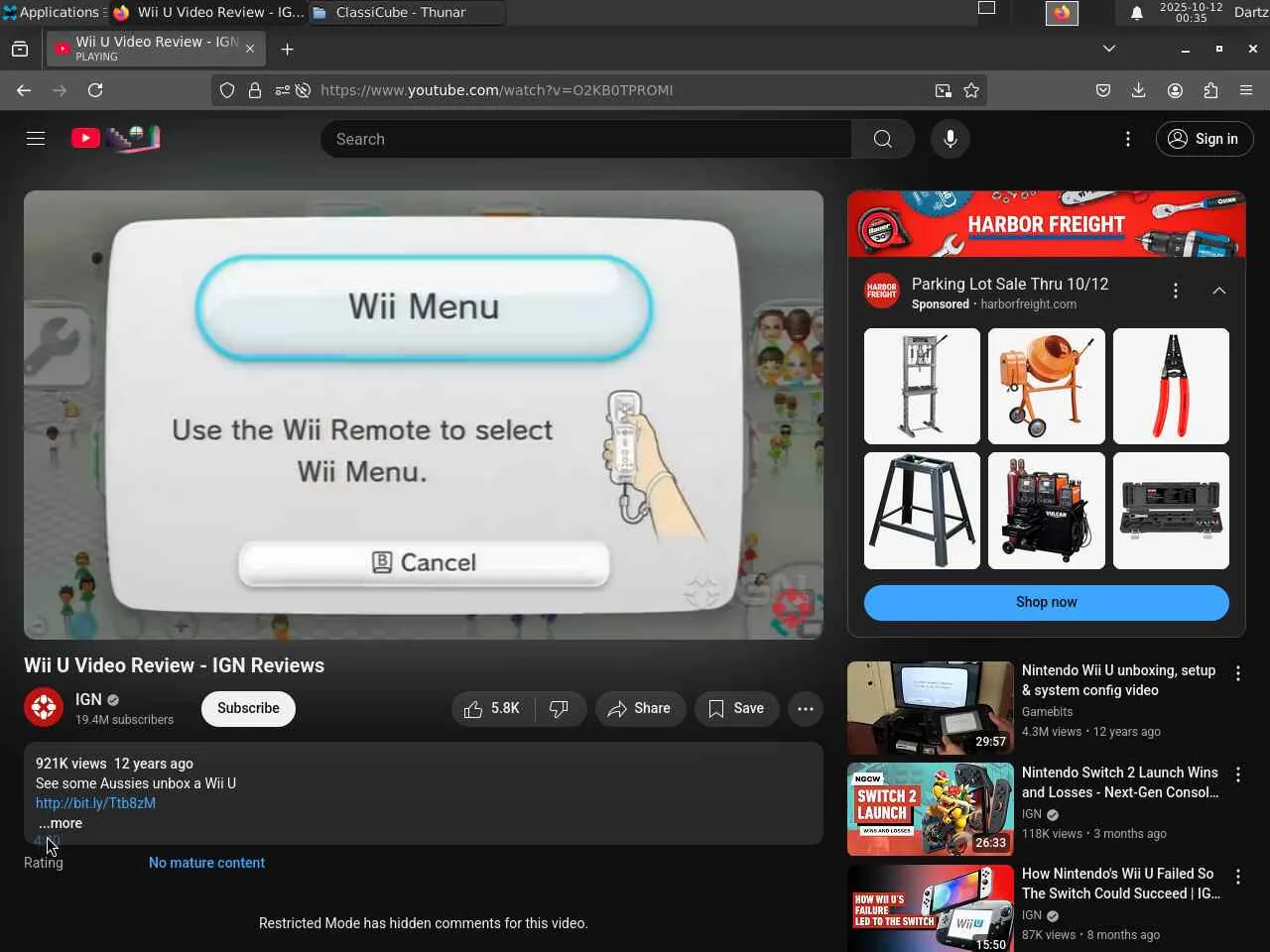View the red wire stripper product
The height and width of the screenshot is (952, 1270).
pyautogui.click(x=1171, y=386)
